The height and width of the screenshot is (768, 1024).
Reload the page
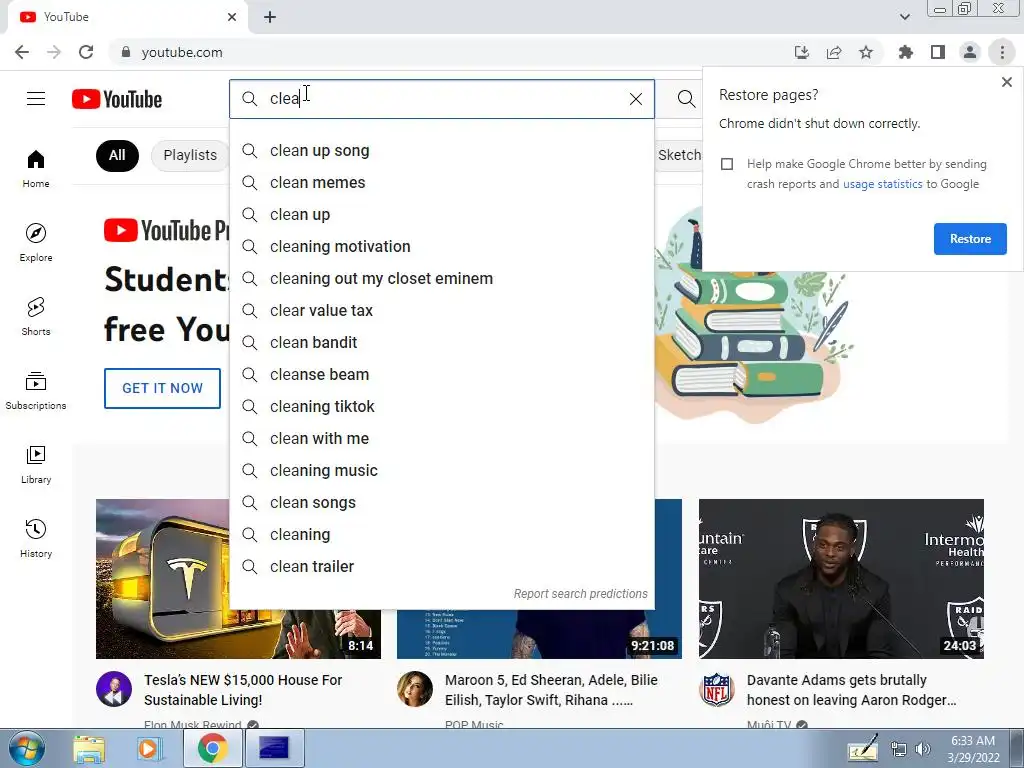(x=86, y=52)
